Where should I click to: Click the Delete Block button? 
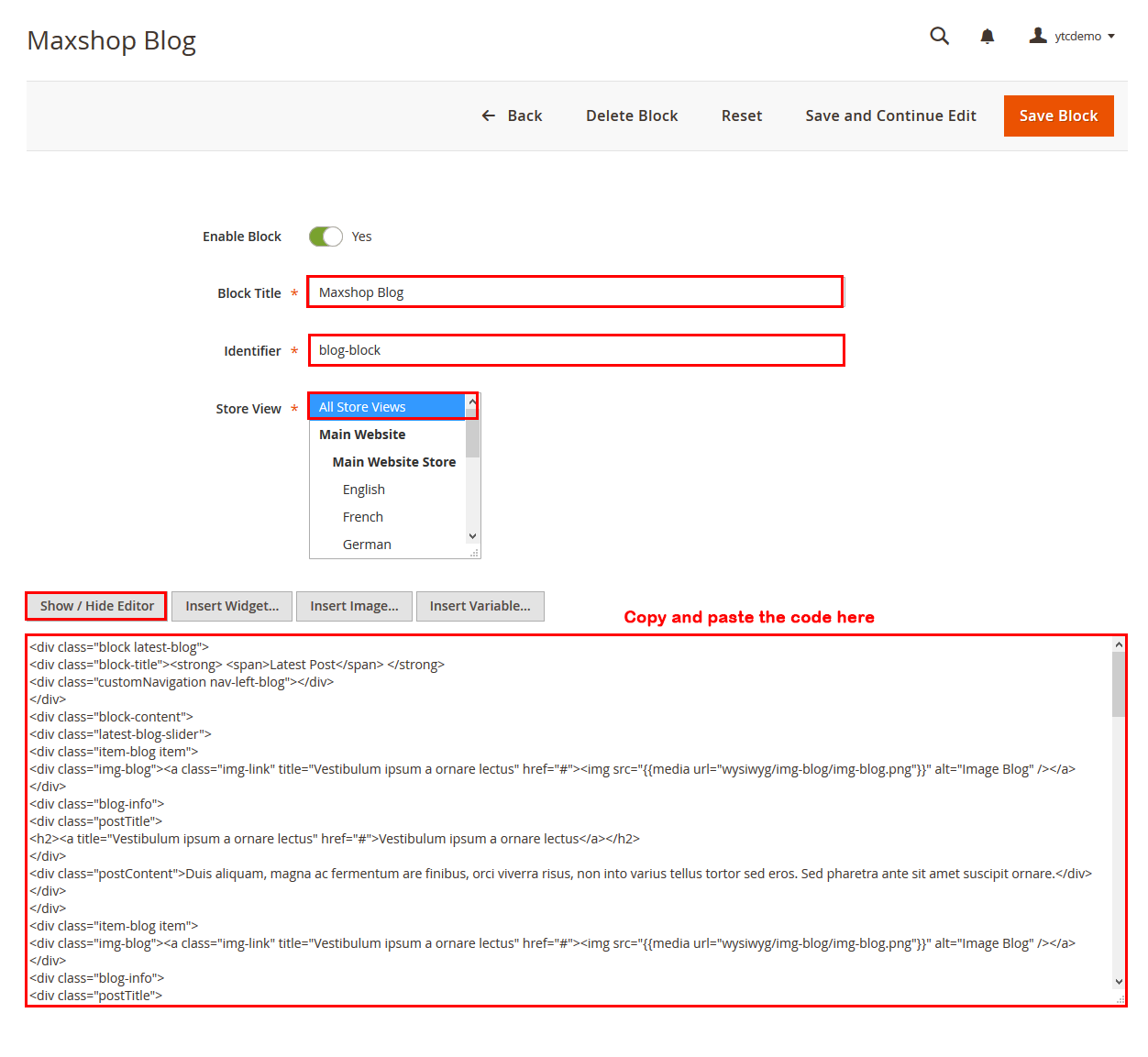point(632,116)
